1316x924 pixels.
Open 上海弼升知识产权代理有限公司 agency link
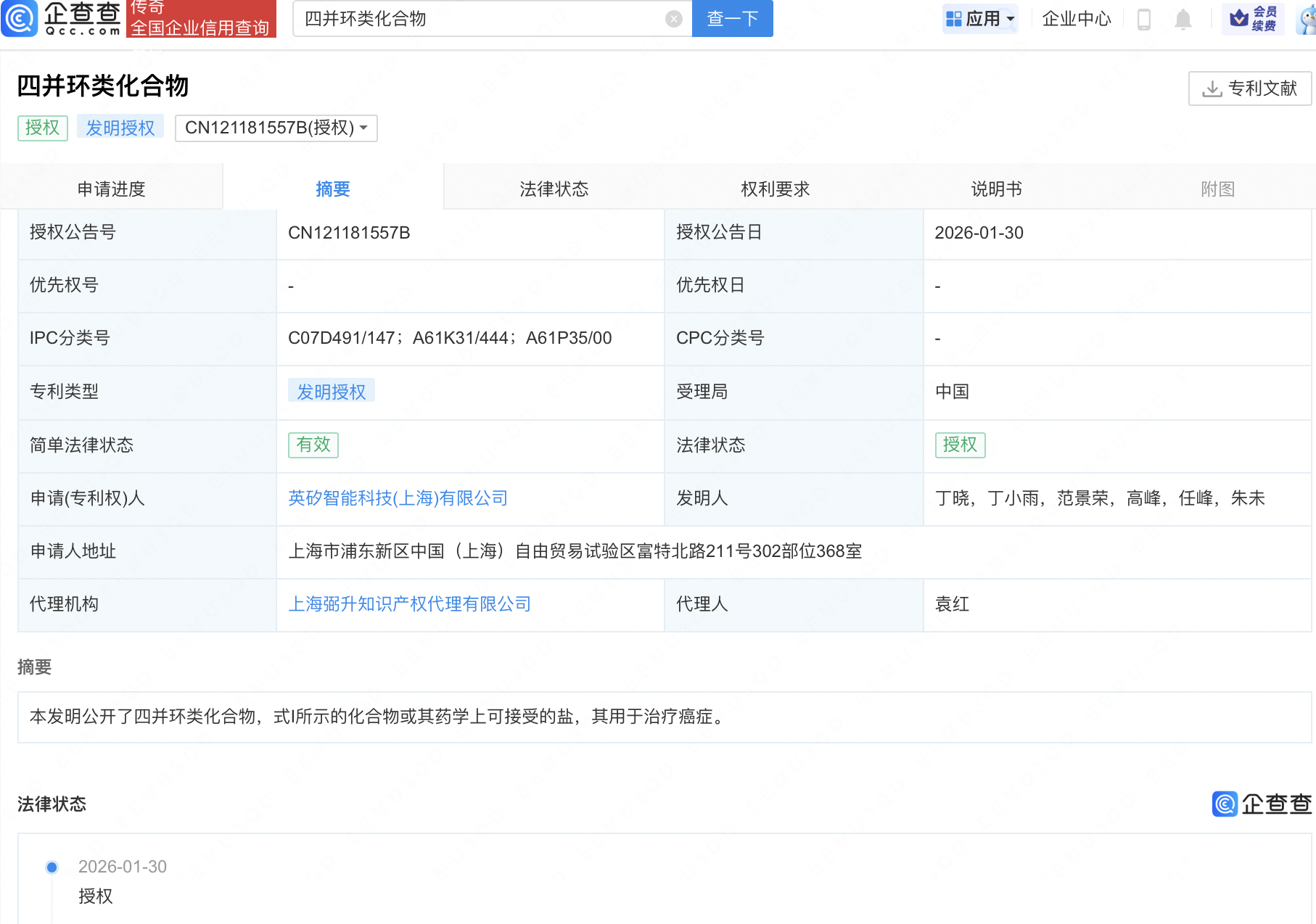409,604
